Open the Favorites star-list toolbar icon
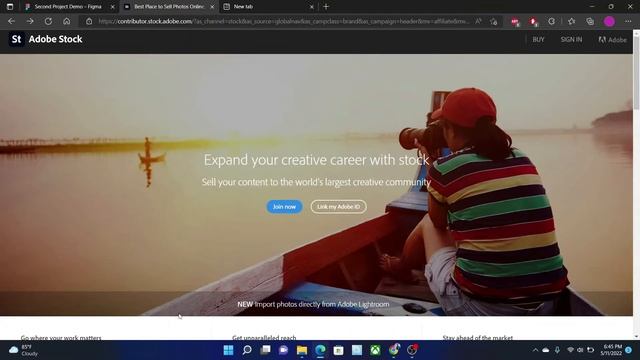 (571, 21)
